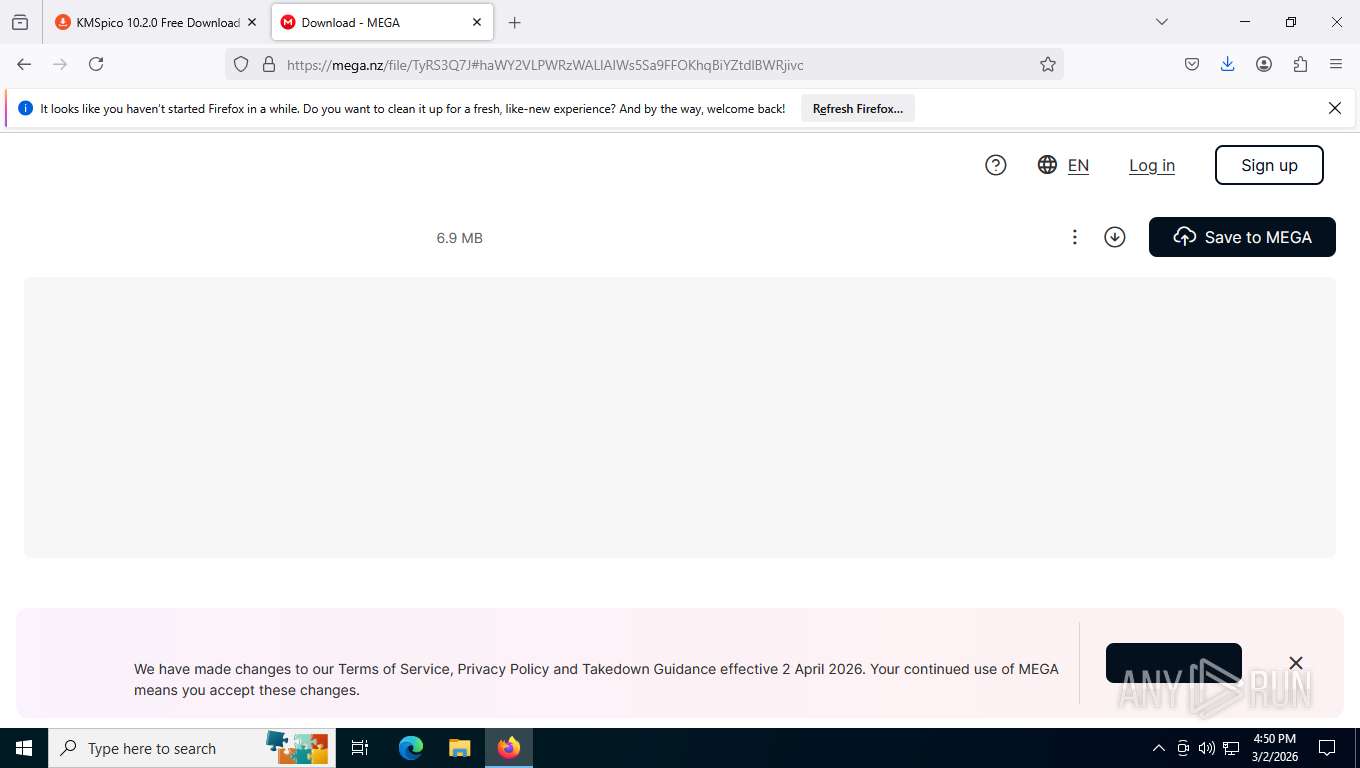
Task: View site security padlock info
Action: [x=268, y=64]
